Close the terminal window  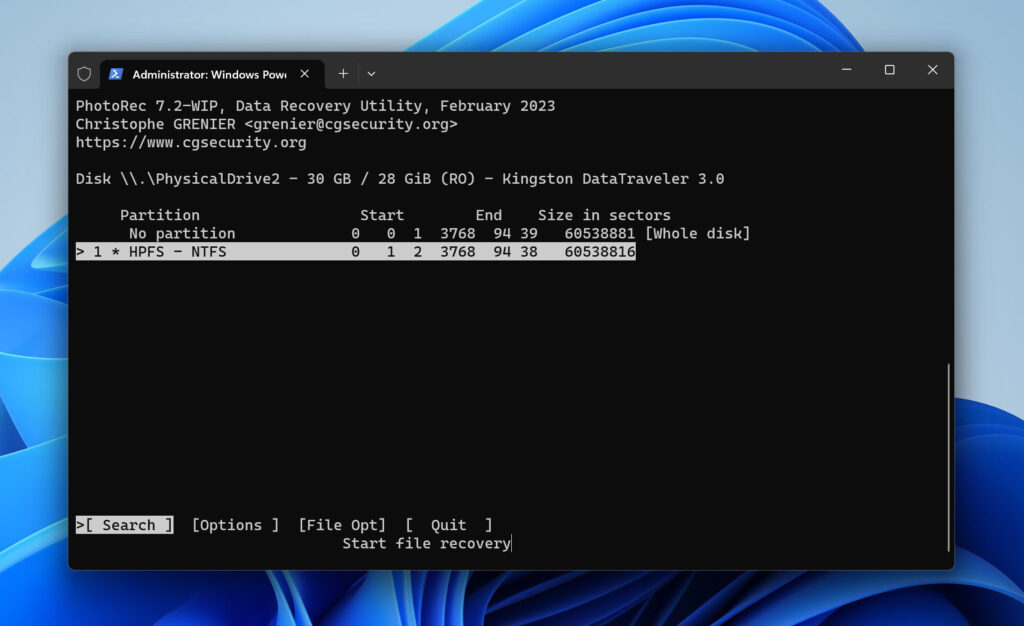coord(932,70)
